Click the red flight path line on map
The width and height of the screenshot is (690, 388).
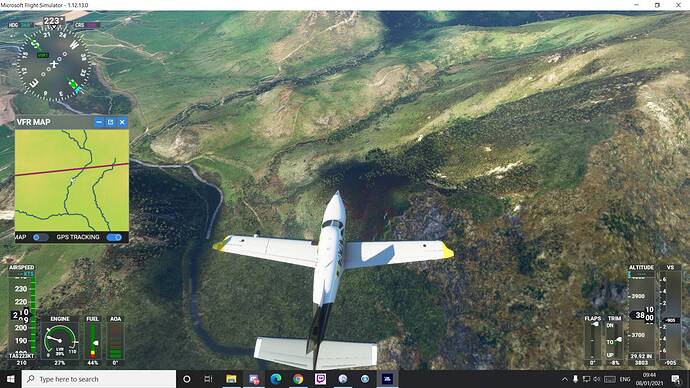[72, 169]
